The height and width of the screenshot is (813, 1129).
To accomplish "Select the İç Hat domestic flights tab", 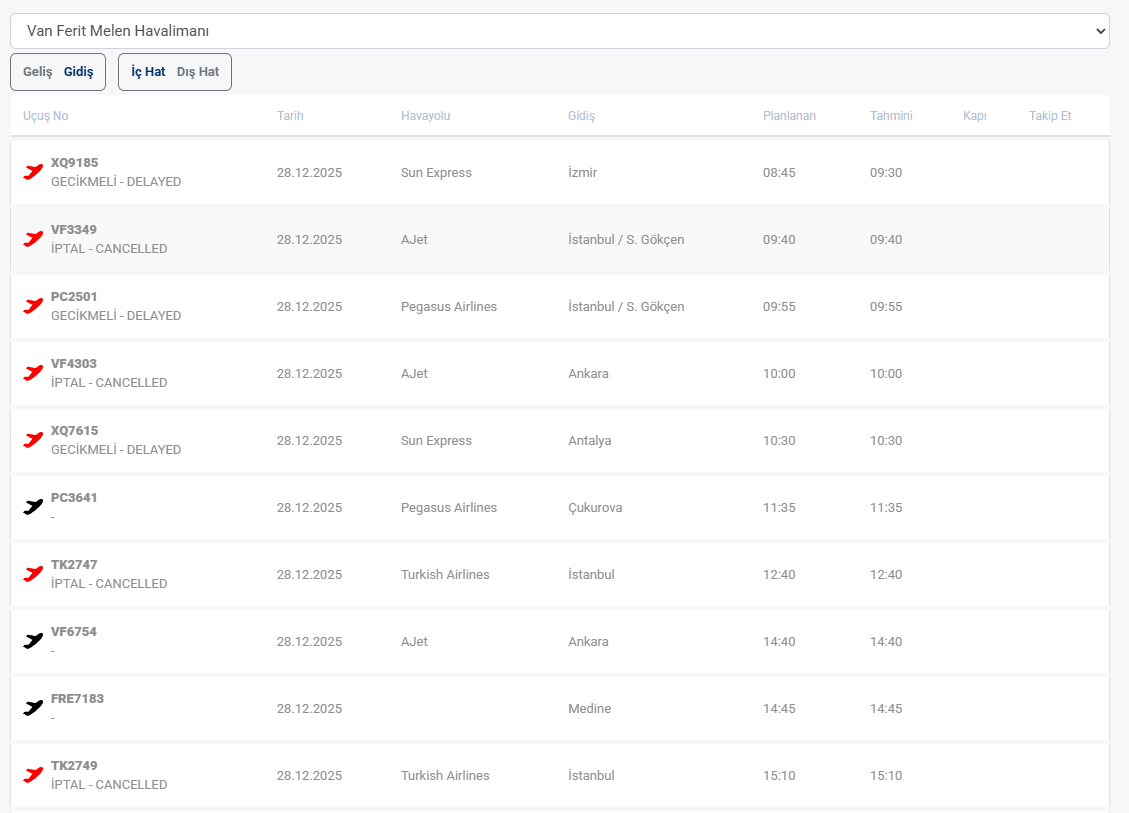I will point(148,72).
